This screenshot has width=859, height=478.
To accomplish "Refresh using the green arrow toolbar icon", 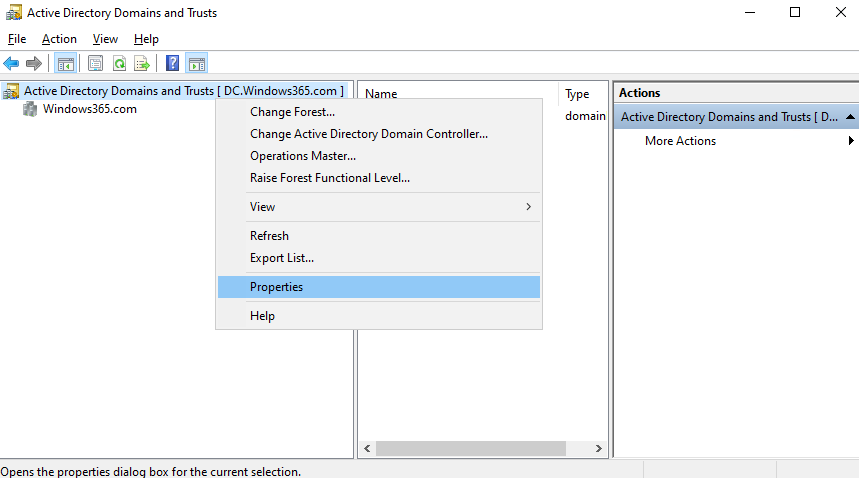I will click(x=119, y=64).
